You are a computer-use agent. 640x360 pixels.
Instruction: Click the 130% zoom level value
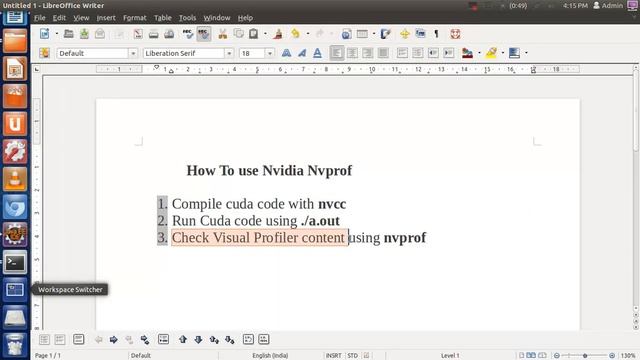pos(628,356)
